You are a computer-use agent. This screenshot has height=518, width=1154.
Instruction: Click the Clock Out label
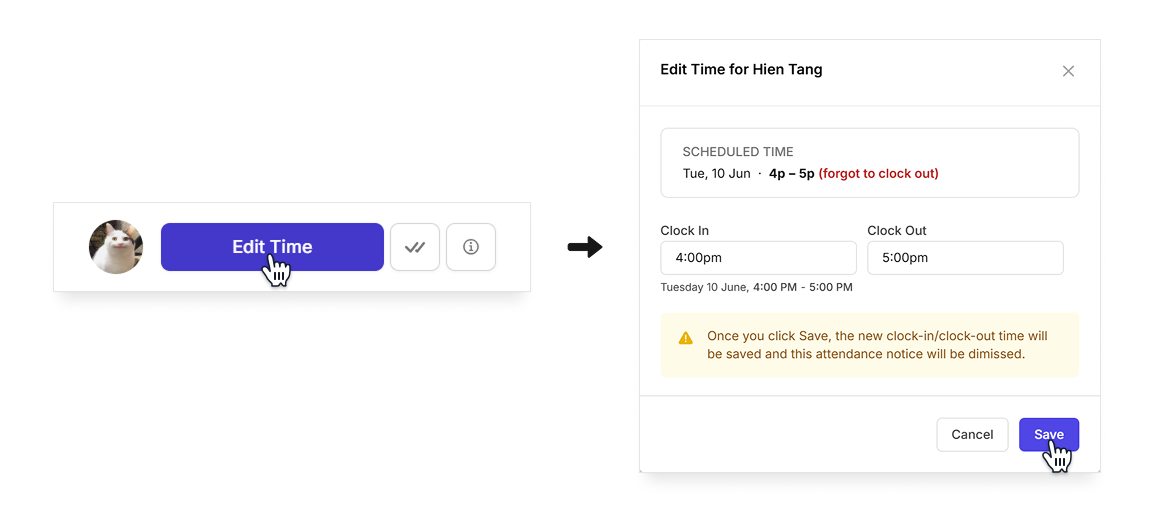coord(896,230)
